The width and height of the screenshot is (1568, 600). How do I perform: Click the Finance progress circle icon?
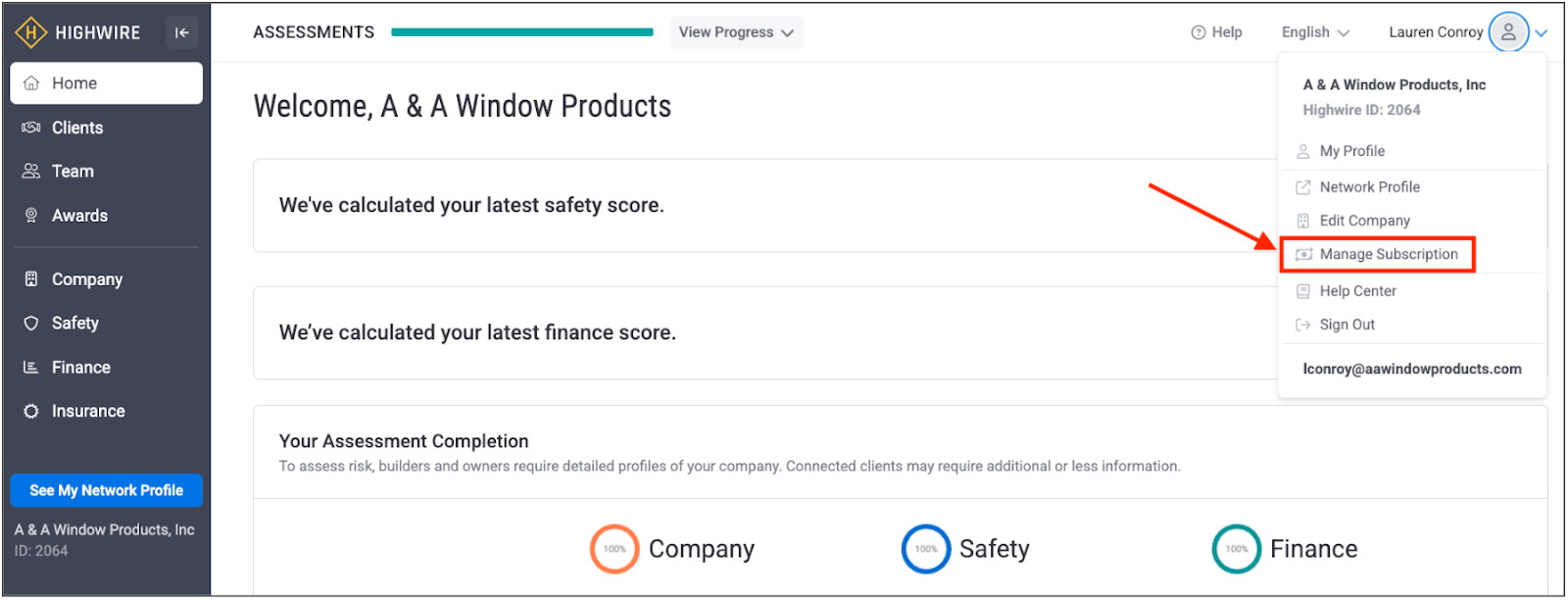[1237, 549]
